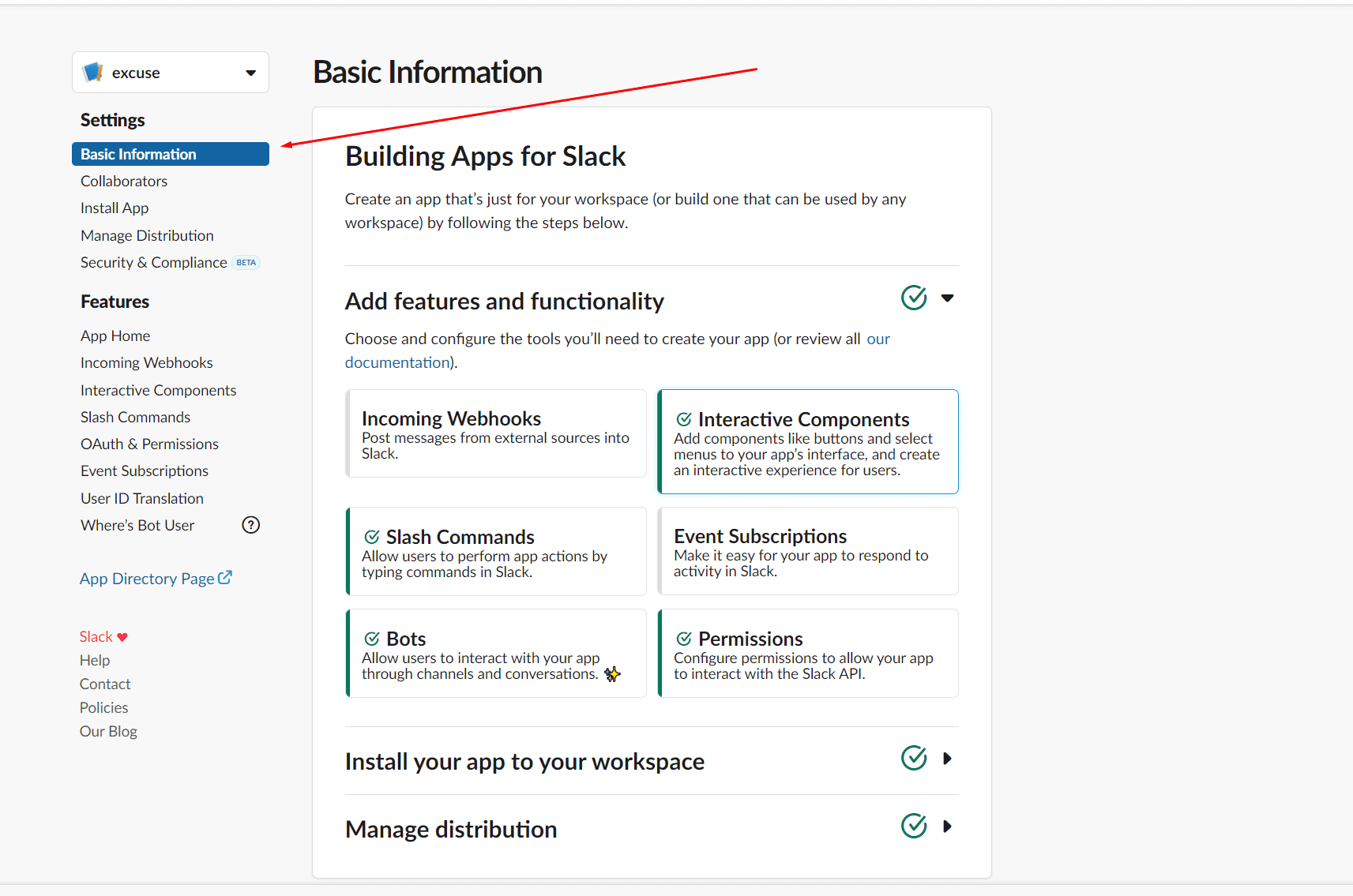
Task: Click the checkmark icon for Install your app section
Action: (x=914, y=758)
